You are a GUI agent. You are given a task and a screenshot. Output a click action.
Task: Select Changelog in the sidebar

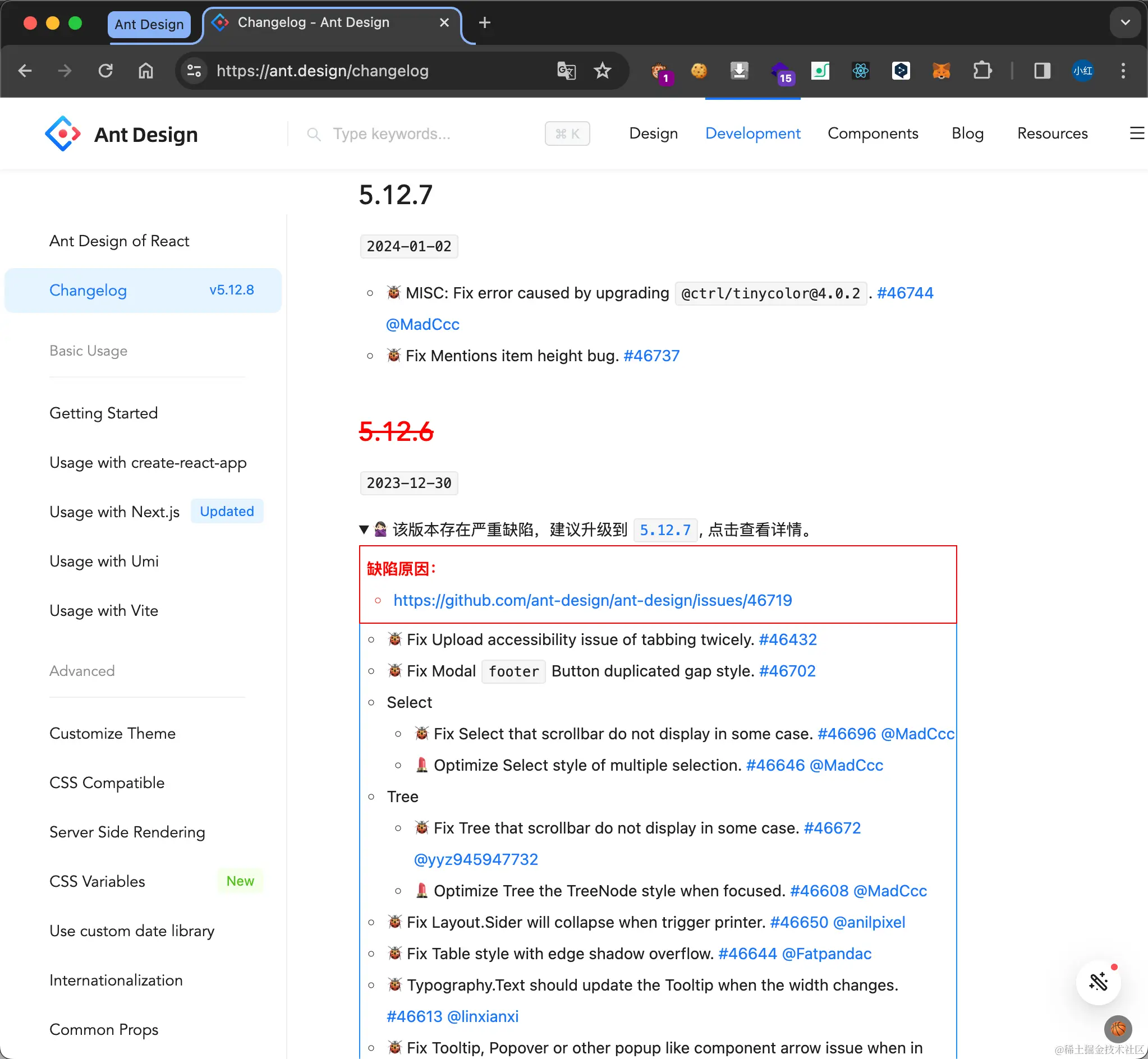[x=143, y=290]
